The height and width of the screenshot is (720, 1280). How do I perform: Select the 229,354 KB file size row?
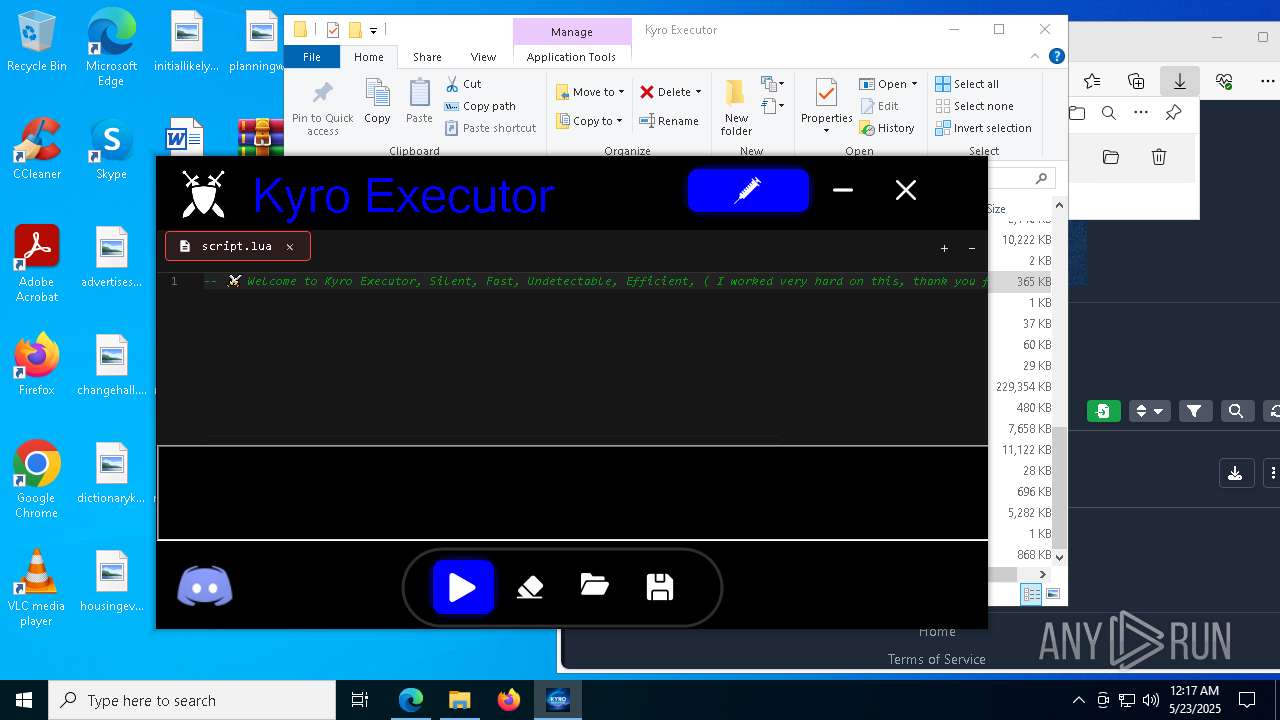click(x=1023, y=387)
